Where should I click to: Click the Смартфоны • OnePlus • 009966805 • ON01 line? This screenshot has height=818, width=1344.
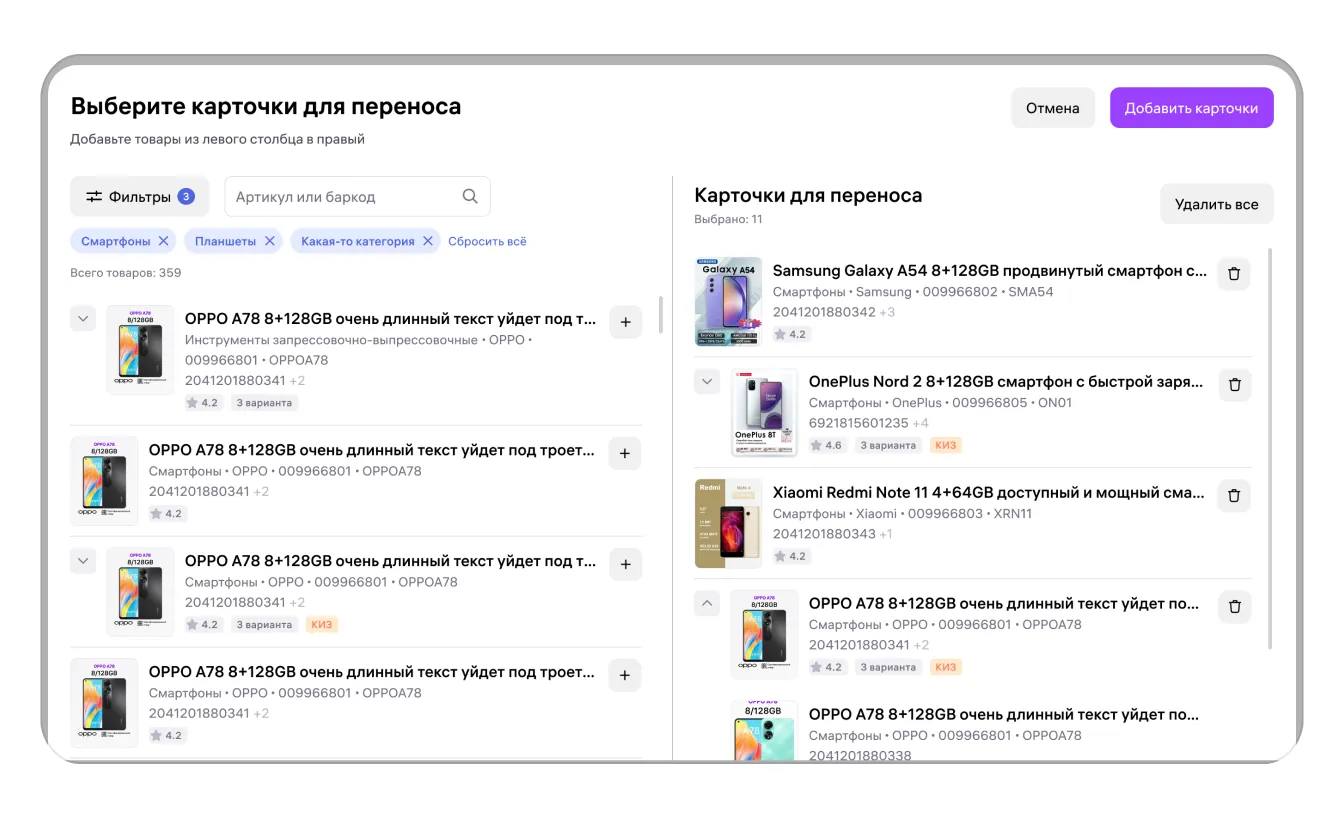click(x=940, y=403)
